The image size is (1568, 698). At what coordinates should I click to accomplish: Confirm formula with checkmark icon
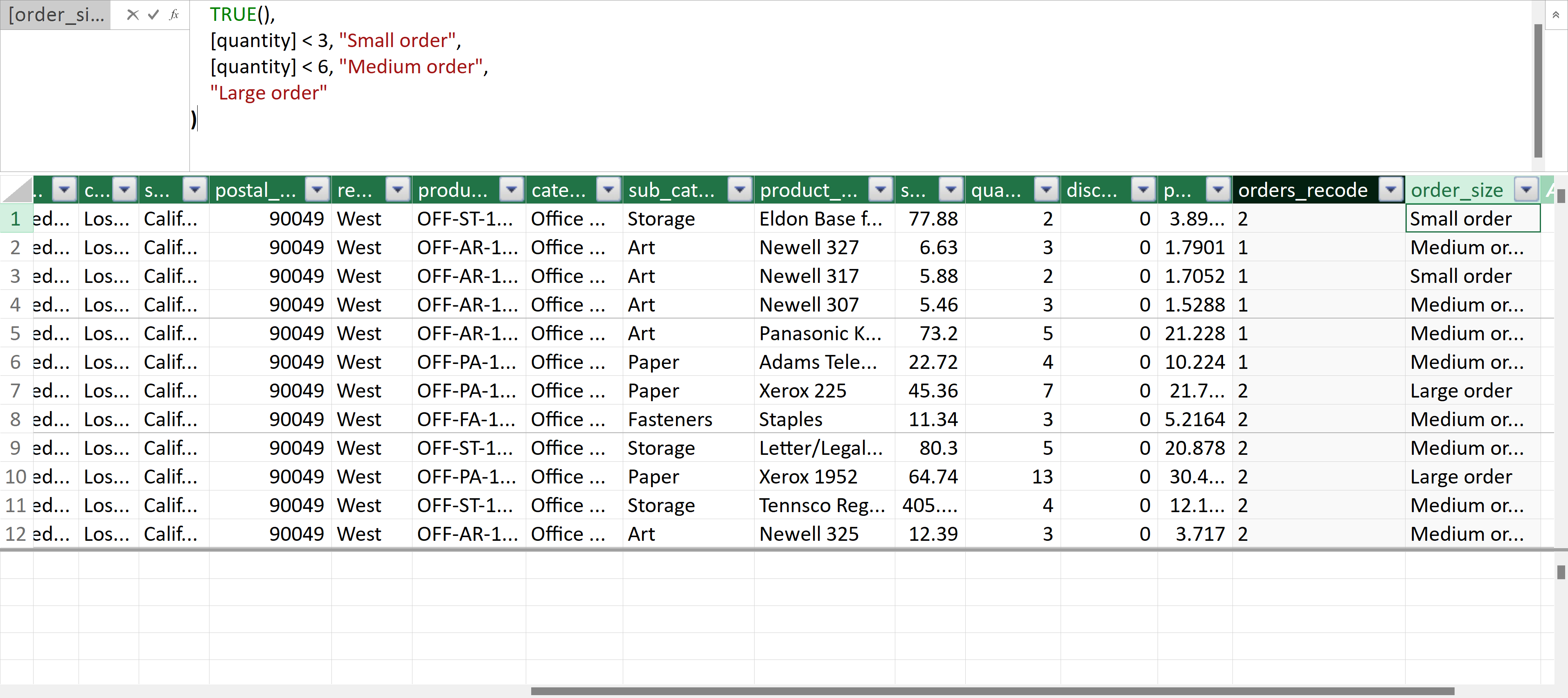[153, 15]
